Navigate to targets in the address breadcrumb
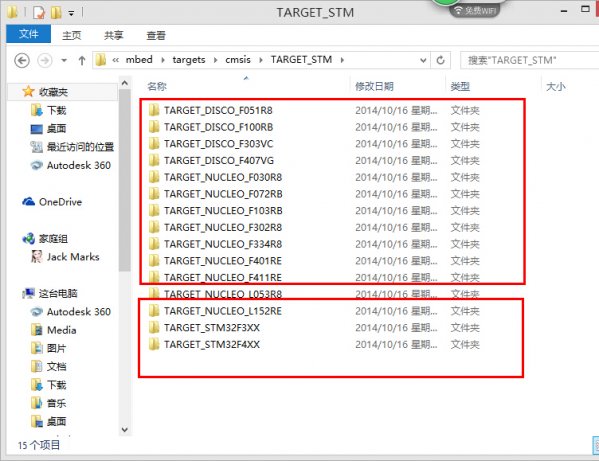 click(189, 60)
